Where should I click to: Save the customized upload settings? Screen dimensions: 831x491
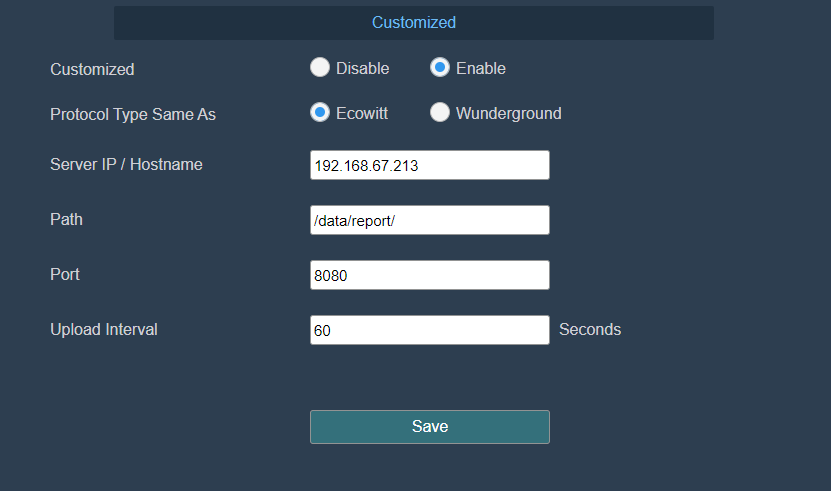[x=430, y=427]
